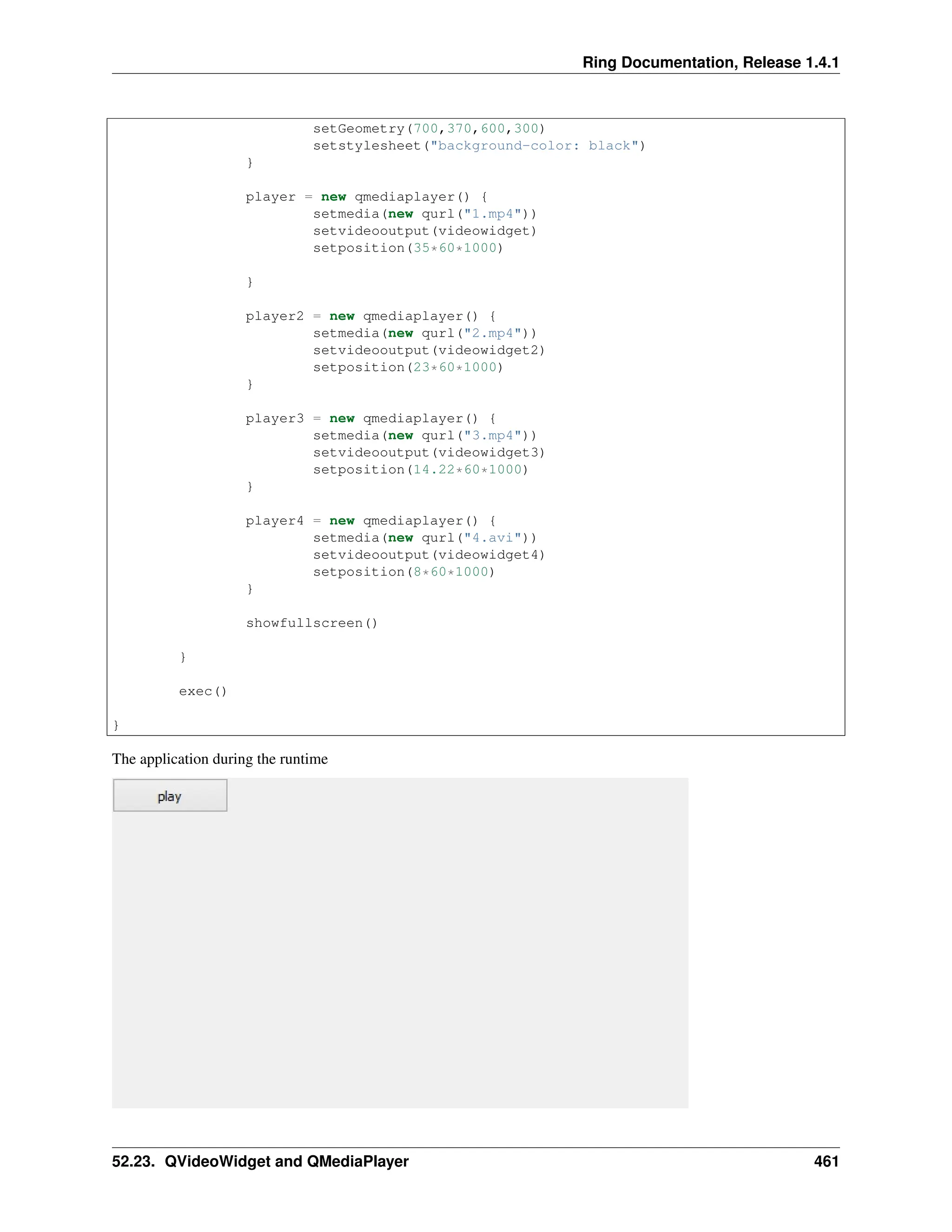Click the 'Ring Documentation, Release 1.4.1' header

coord(710,62)
